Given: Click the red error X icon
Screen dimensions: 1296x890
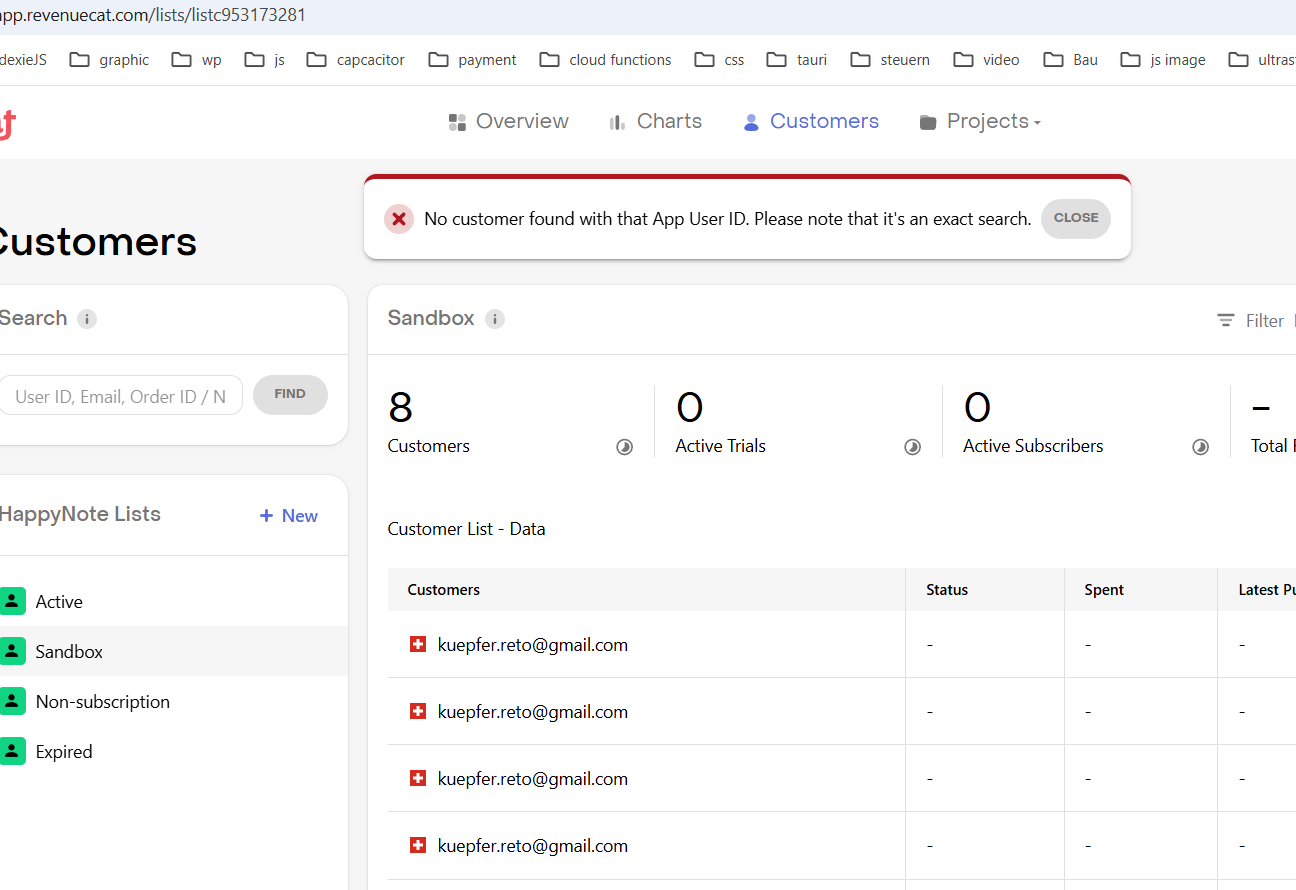Looking at the screenshot, I should pyautogui.click(x=399, y=219).
